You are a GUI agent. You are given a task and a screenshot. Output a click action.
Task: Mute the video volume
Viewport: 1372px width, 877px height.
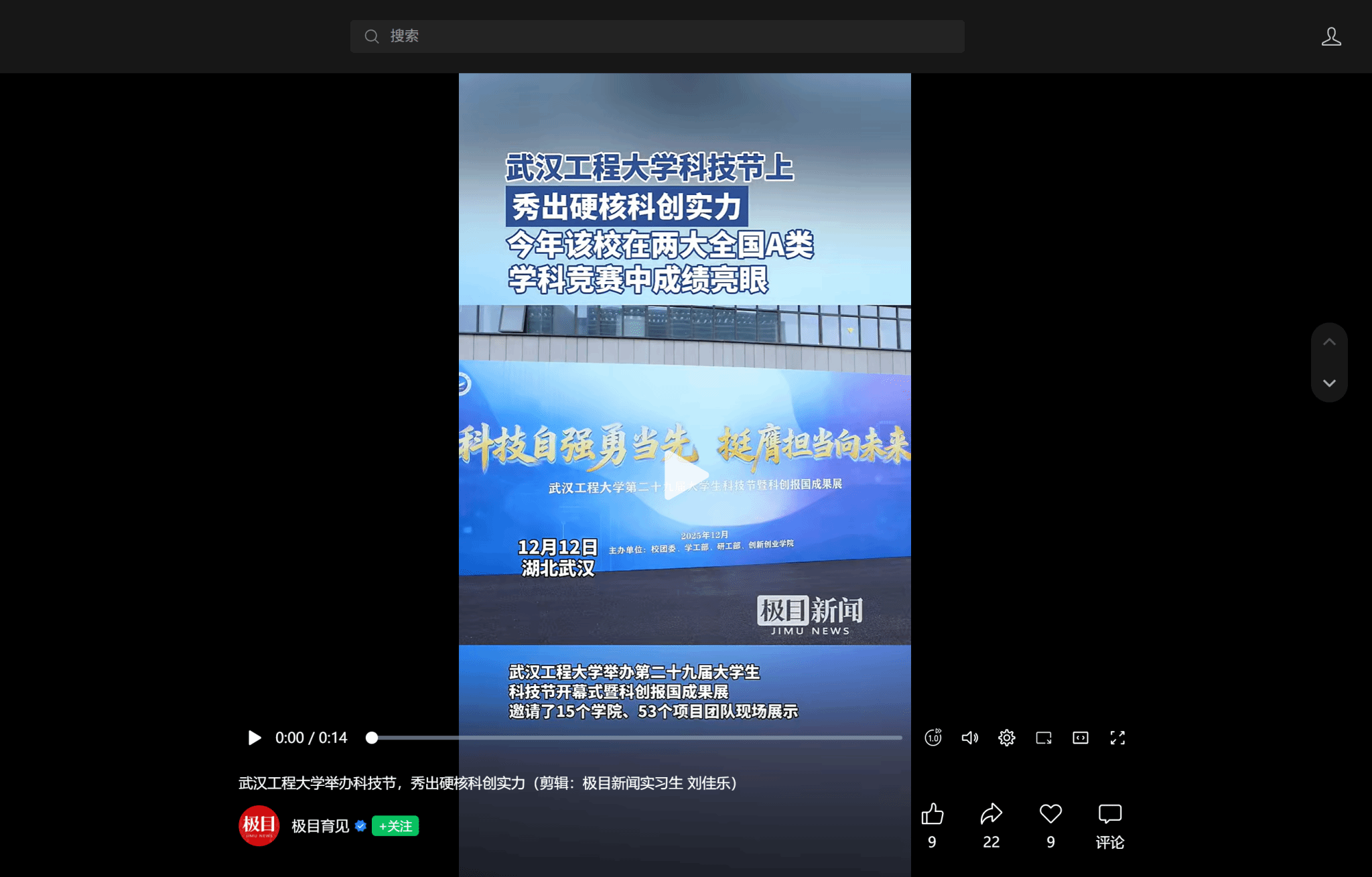(969, 738)
